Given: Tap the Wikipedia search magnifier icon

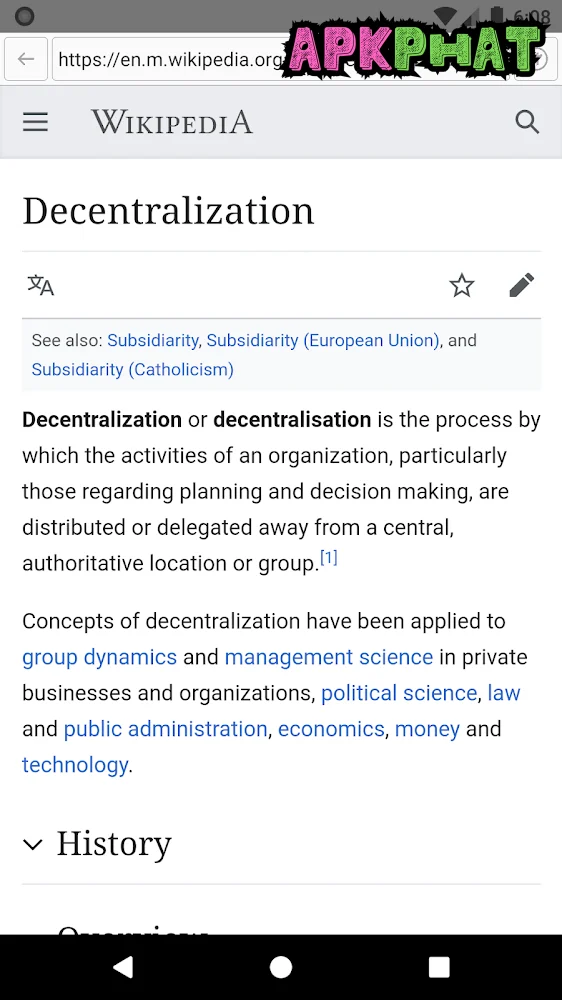Looking at the screenshot, I should (x=527, y=122).
